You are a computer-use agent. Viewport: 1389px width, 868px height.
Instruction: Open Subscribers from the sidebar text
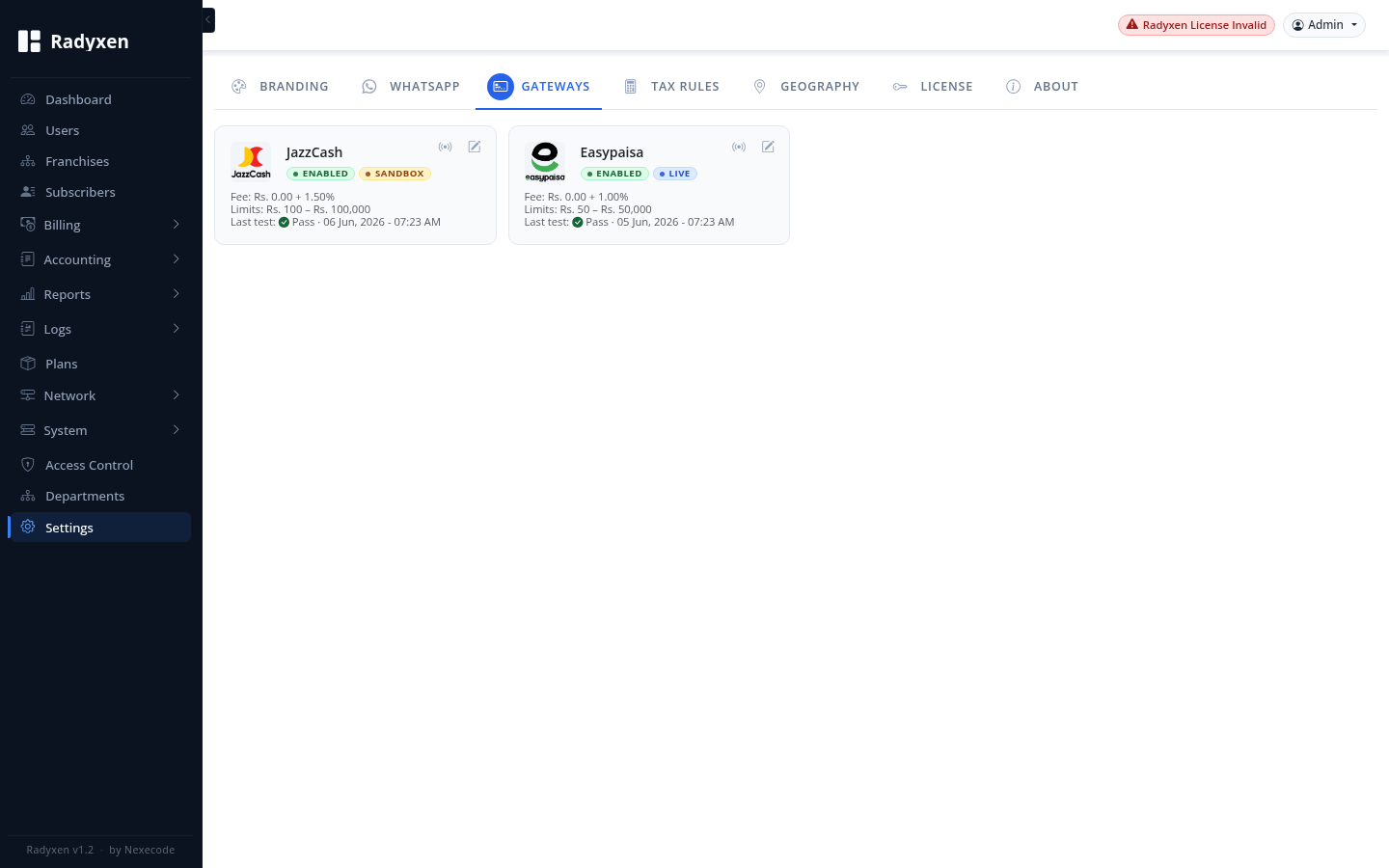[x=80, y=192]
